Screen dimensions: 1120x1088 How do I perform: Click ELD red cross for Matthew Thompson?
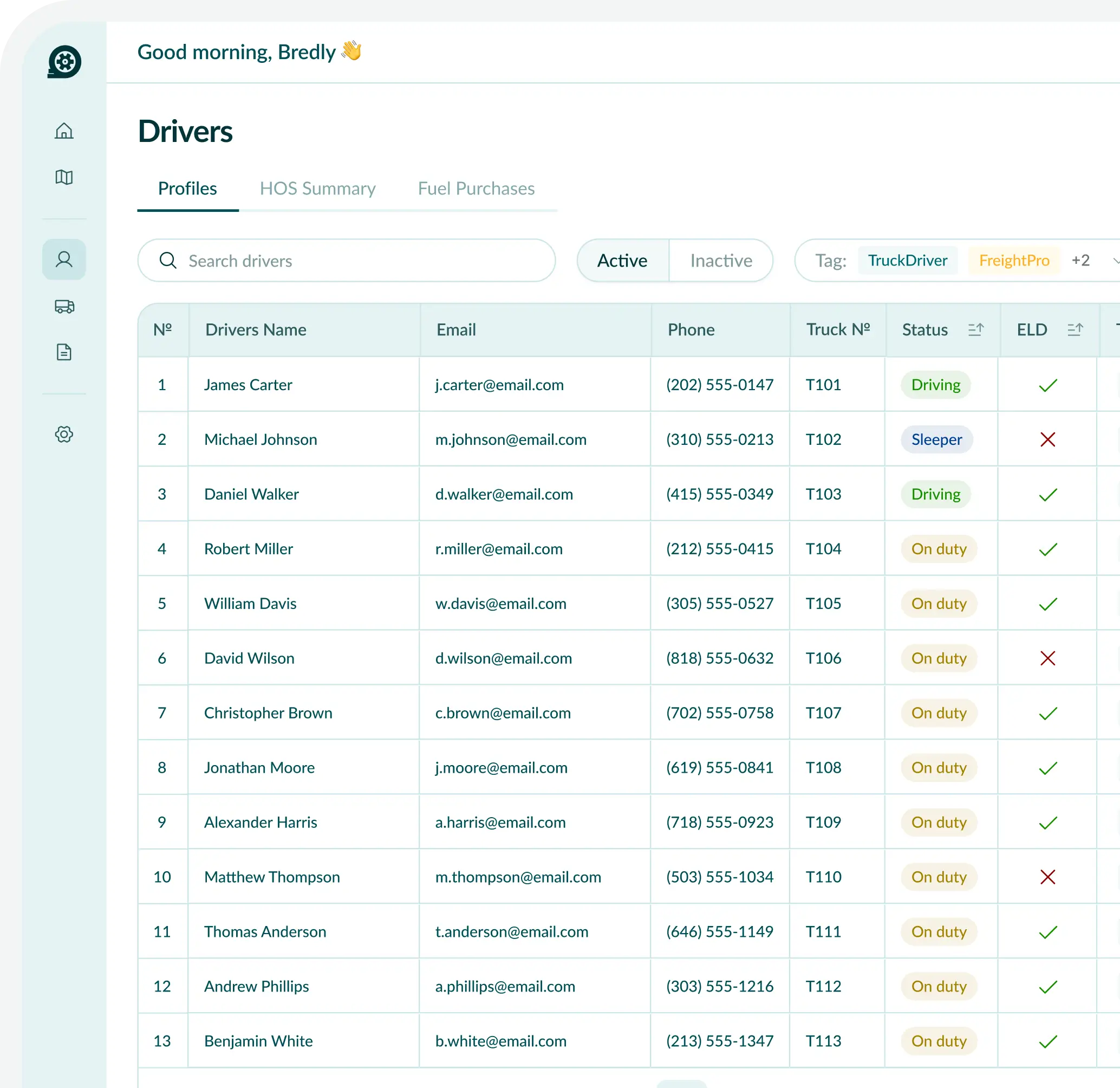tap(1048, 878)
